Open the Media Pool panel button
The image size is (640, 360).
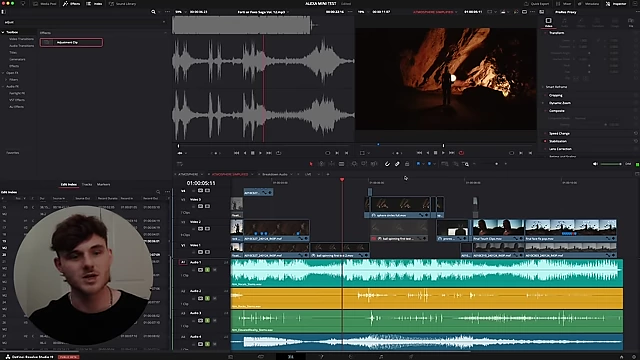45,4
